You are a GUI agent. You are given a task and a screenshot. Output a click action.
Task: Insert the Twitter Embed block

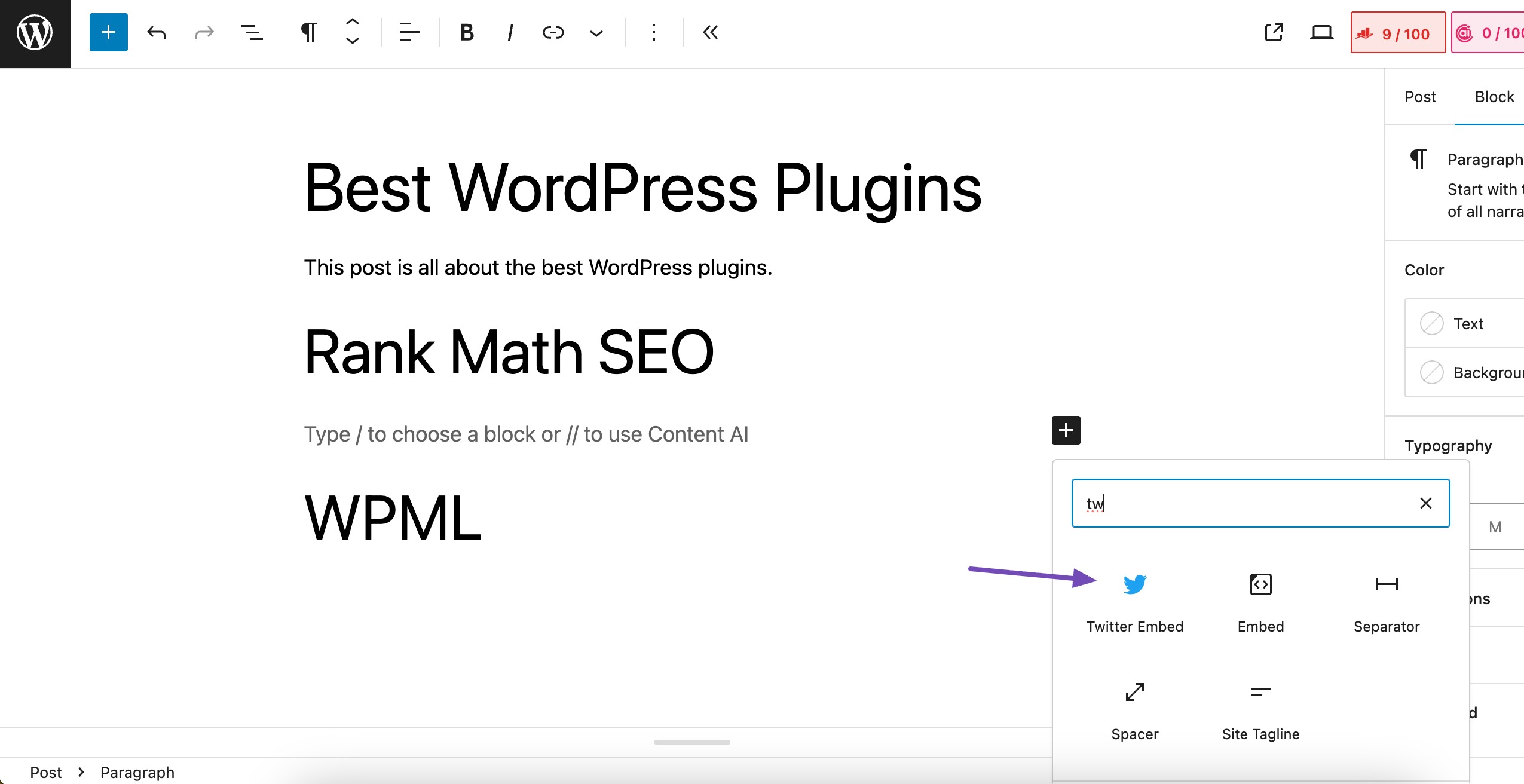point(1134,602)
